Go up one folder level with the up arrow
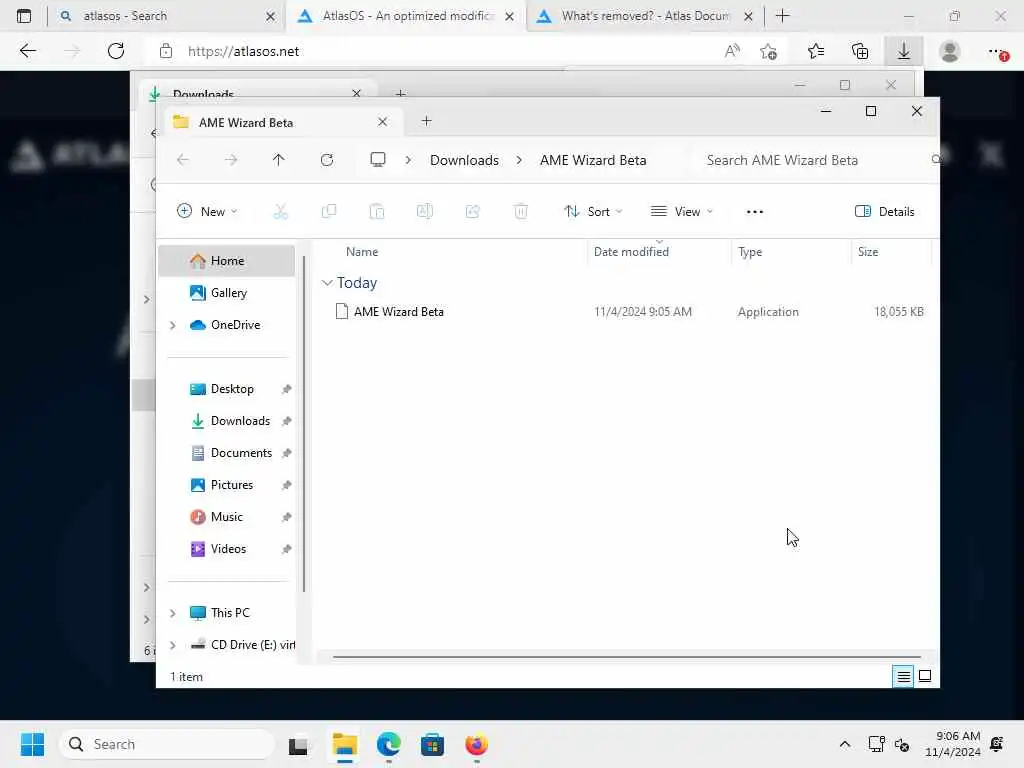This screenshot has width=1024, height=768. [x=279, y=160]
